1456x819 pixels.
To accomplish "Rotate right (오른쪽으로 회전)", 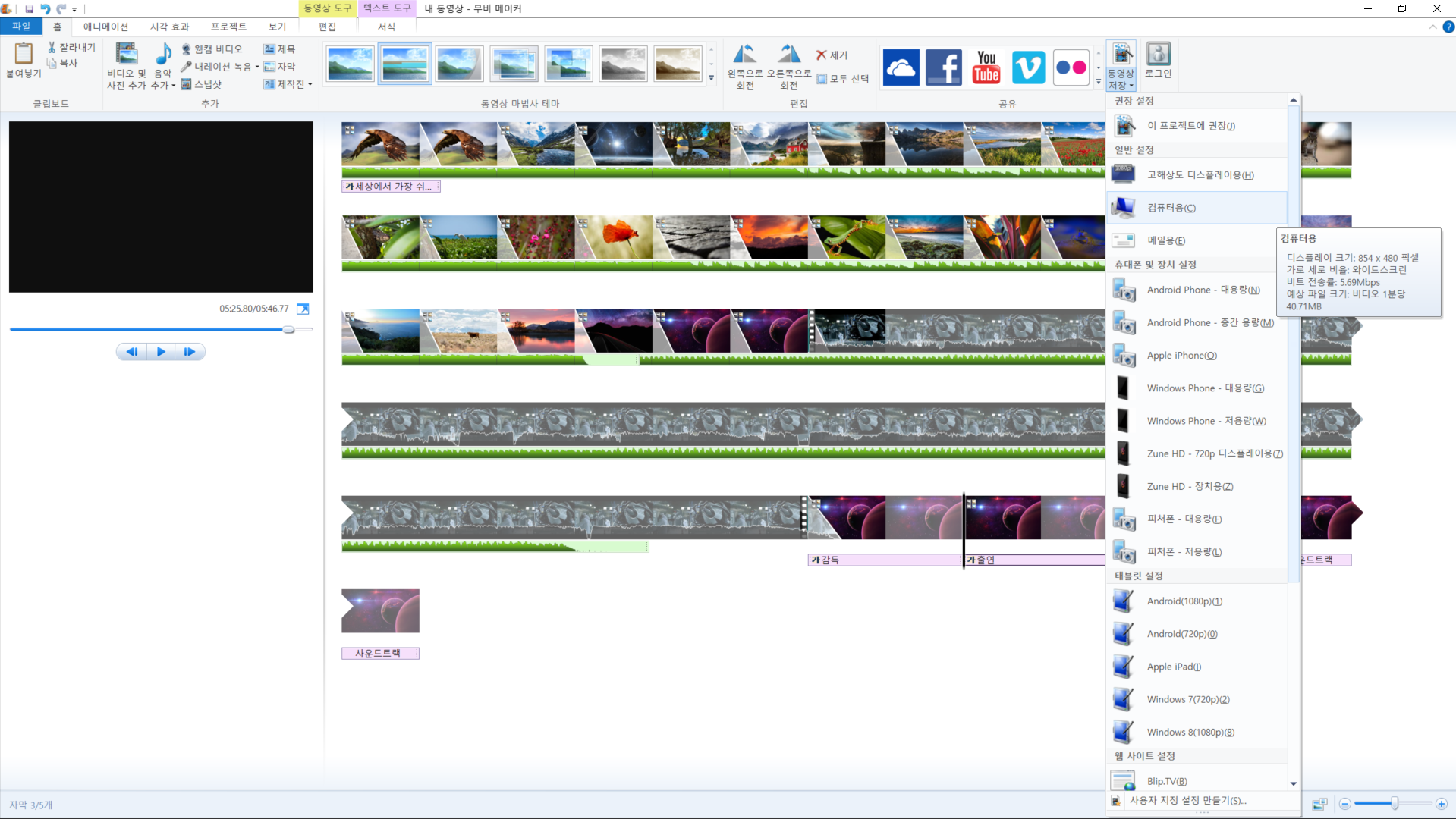I will click(x=789, y=67).
